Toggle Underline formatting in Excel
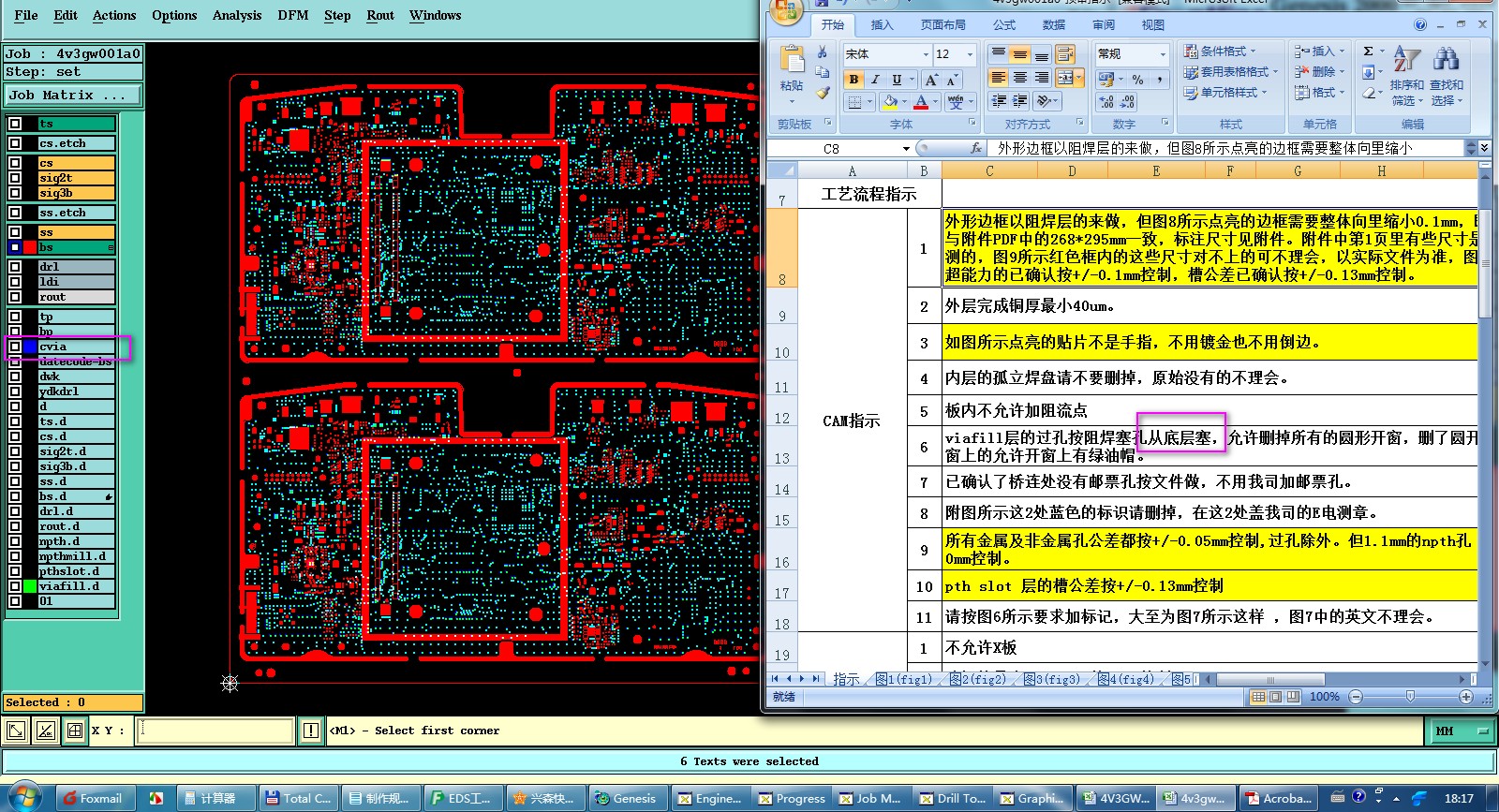 897,80
